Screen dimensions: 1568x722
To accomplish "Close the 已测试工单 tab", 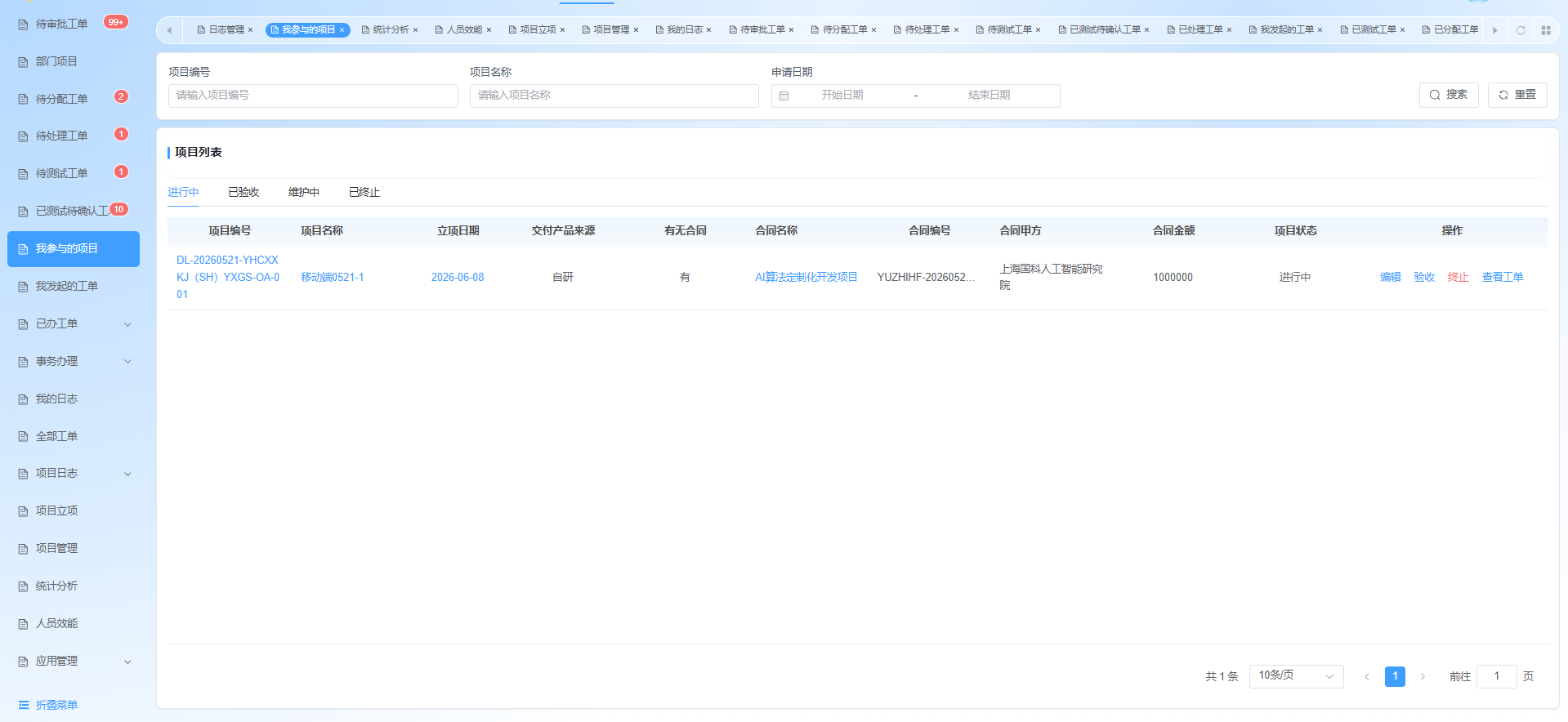I will point(1402,30).
